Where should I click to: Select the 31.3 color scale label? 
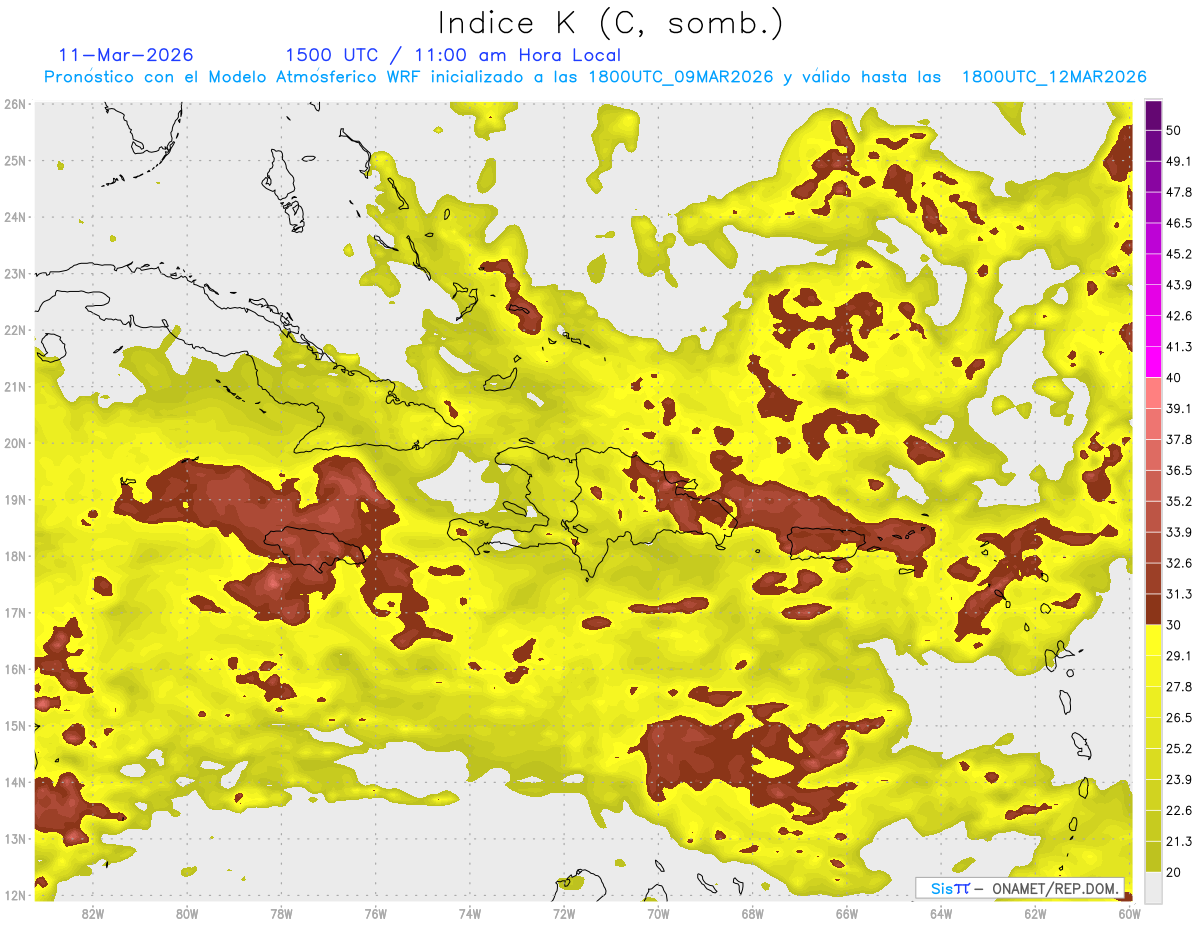click(1178, 595)
